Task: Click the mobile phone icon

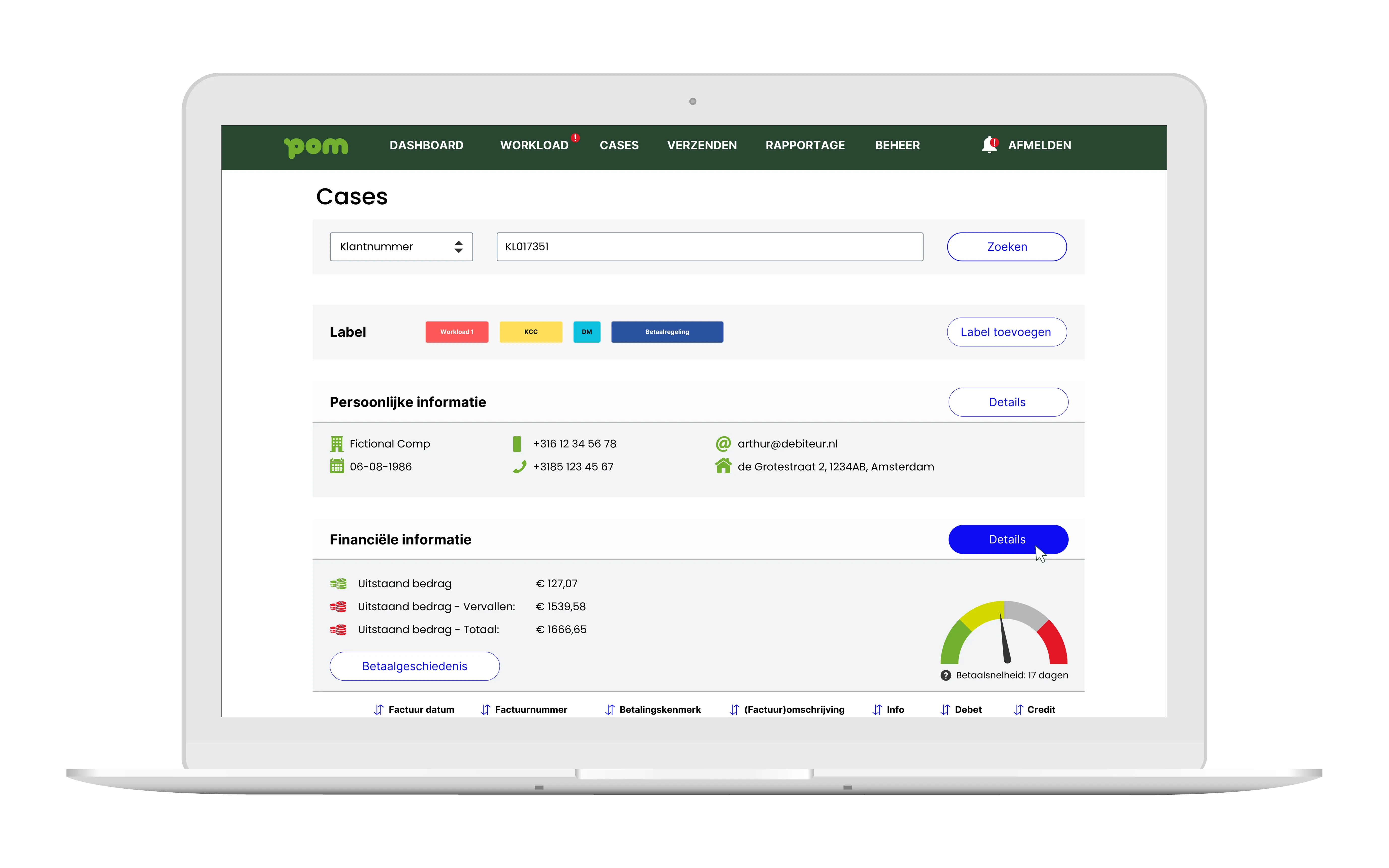Action: pyautogui.click(x=517, y=444)
